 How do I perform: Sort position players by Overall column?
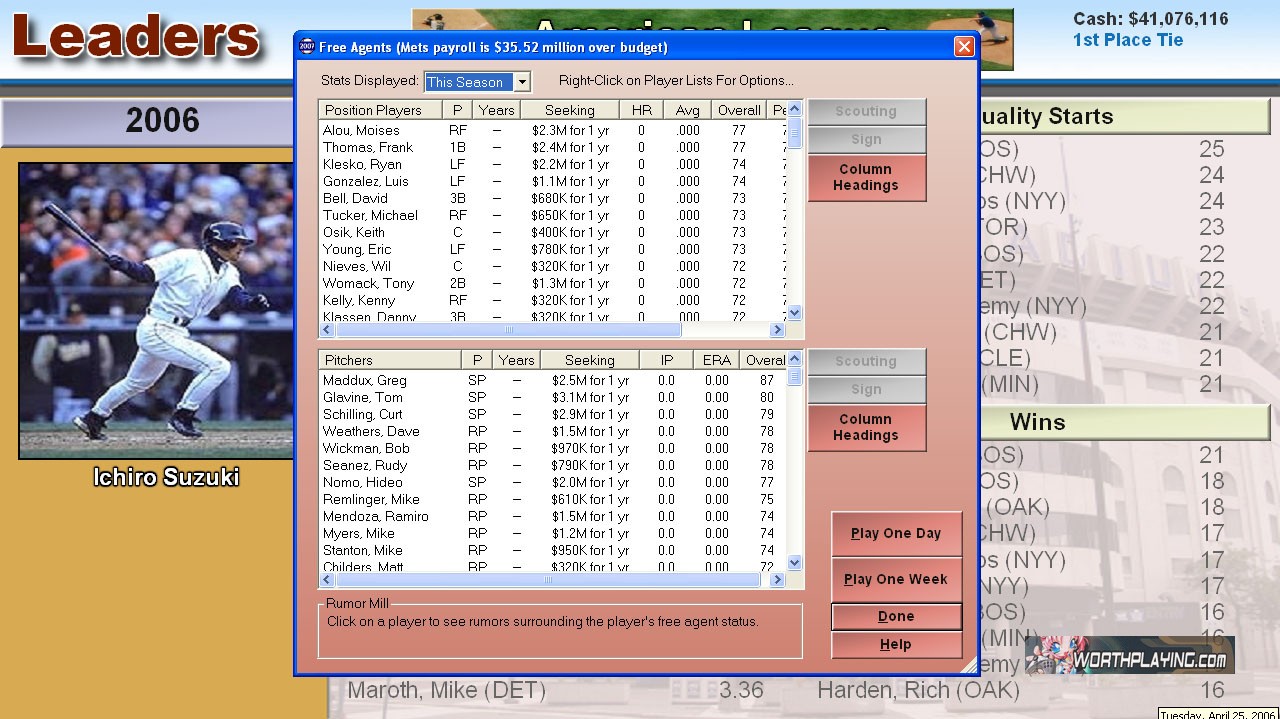pyautogui.click(x=739, y=110)
